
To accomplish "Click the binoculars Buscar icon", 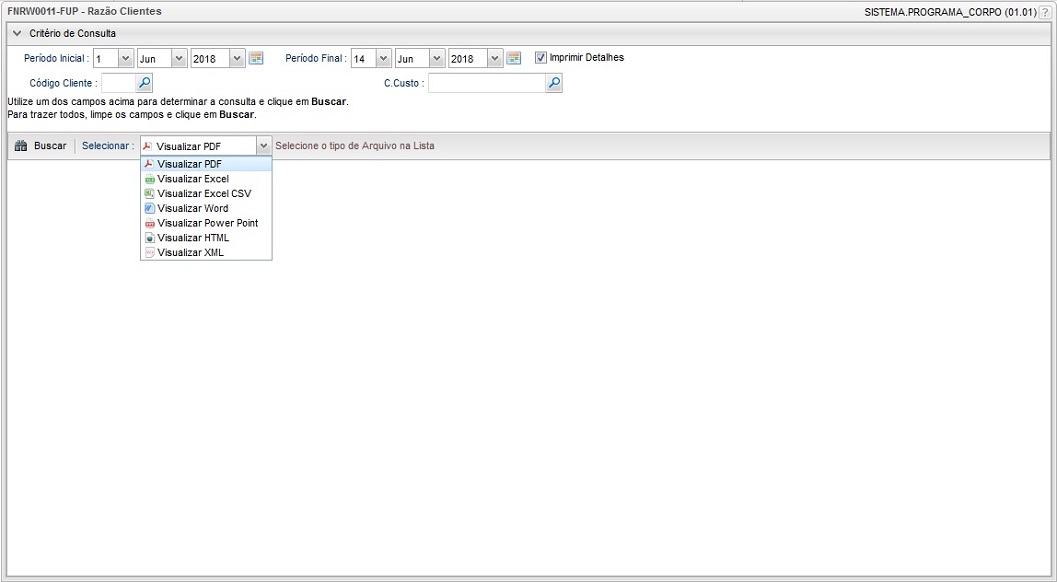I will point(21,146).
